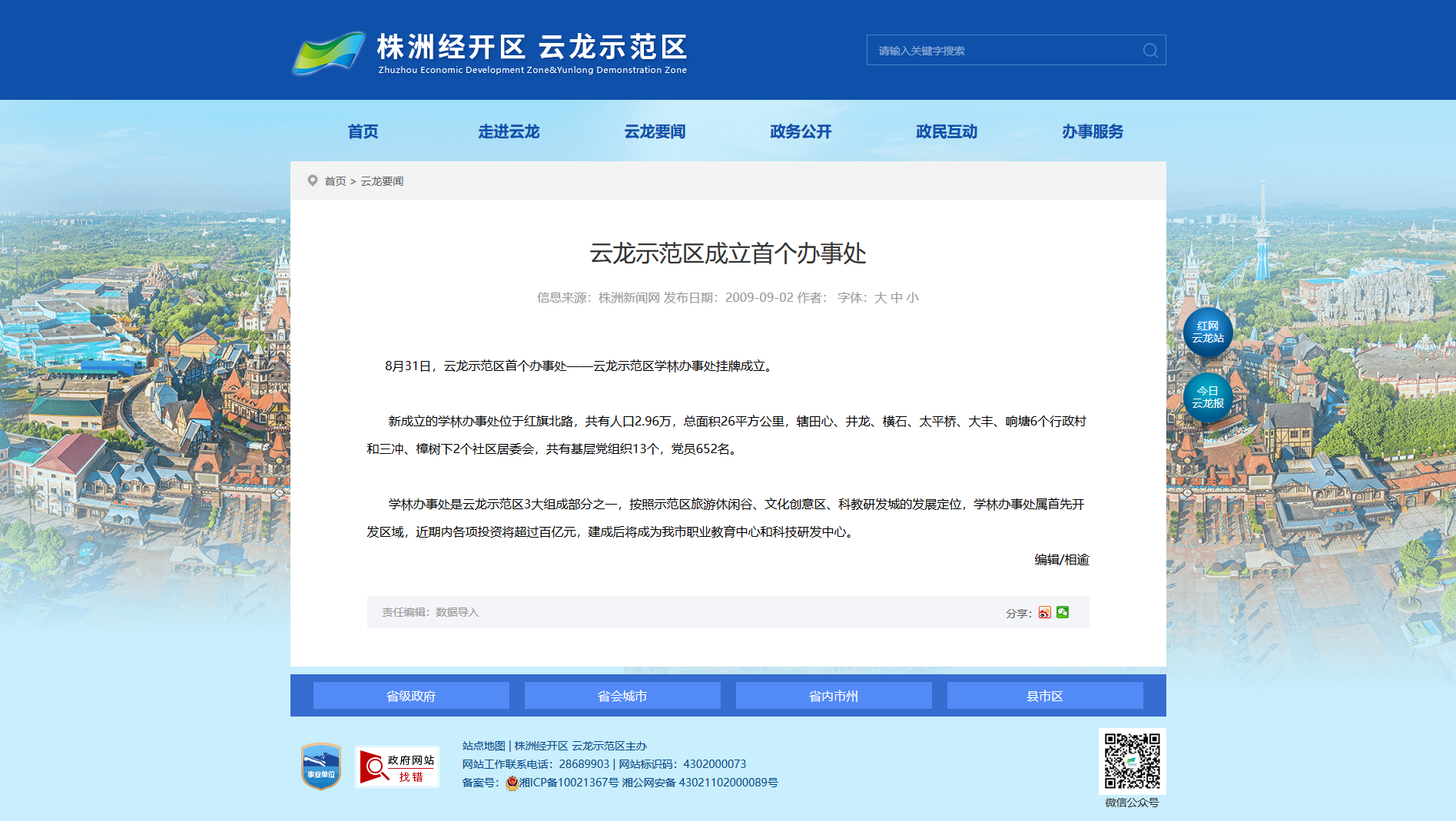Viewport: 1456px width, 821px height.
Task: Open the 站点地图 footer link
Action: point(483,746)
